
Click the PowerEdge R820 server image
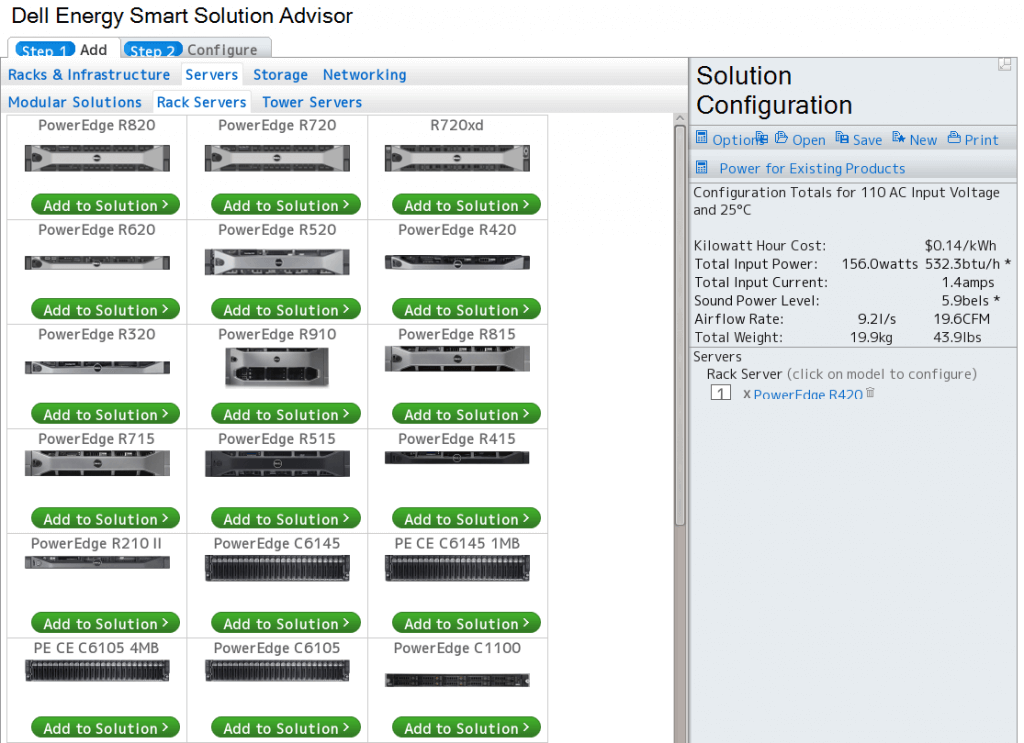tap(97, 158)
